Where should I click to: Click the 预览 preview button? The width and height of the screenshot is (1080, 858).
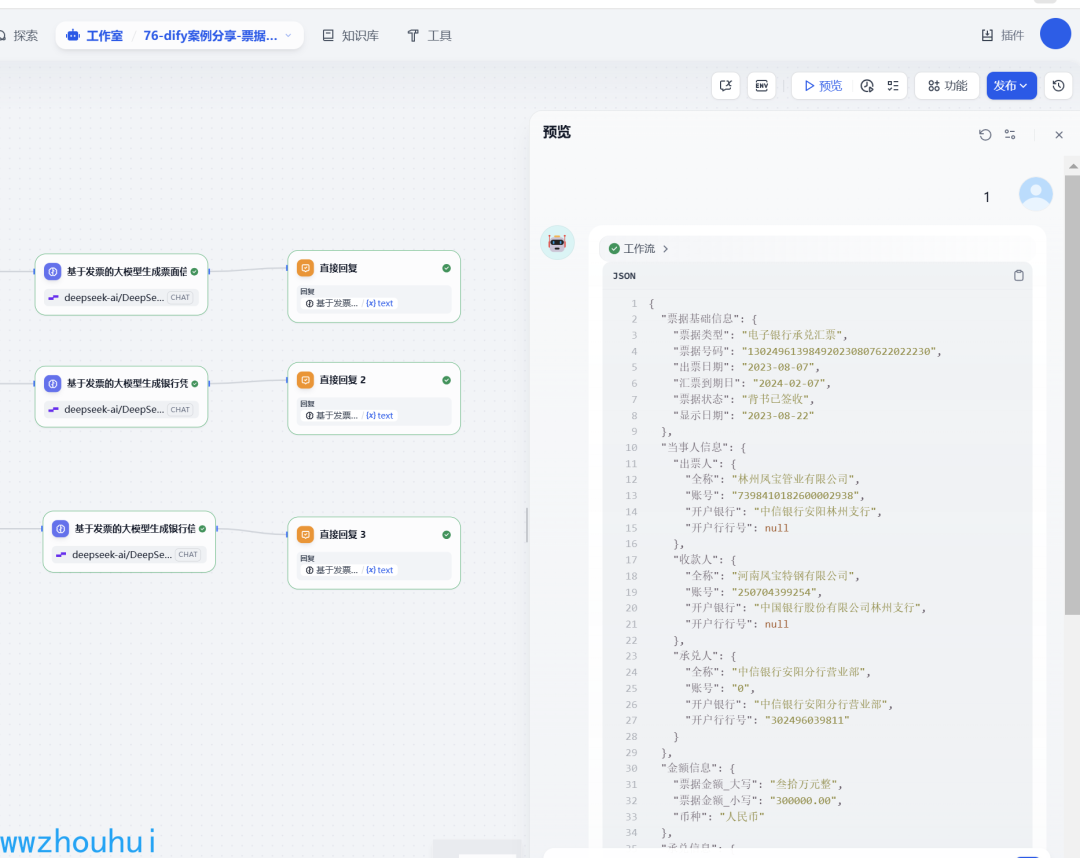click(x=823, y=85)
